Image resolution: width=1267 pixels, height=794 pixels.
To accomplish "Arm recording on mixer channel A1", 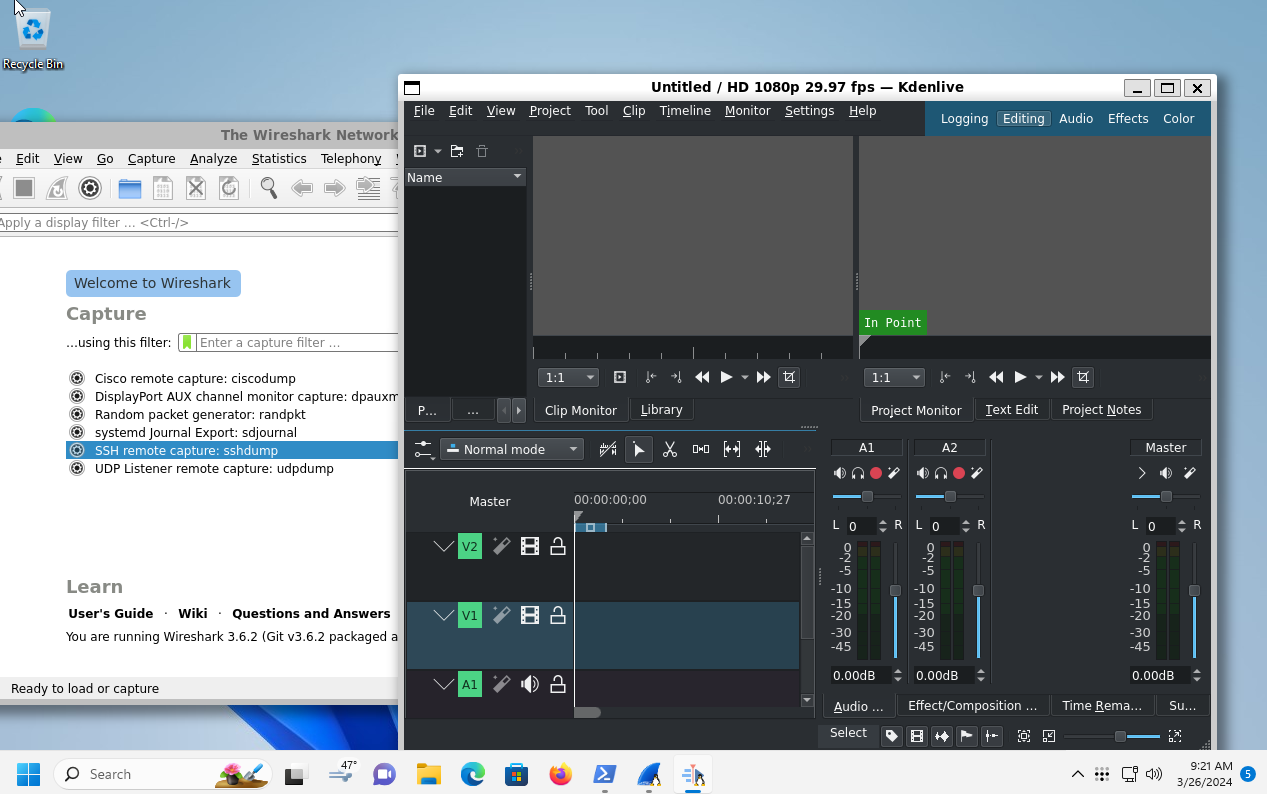I will point(876,473).
